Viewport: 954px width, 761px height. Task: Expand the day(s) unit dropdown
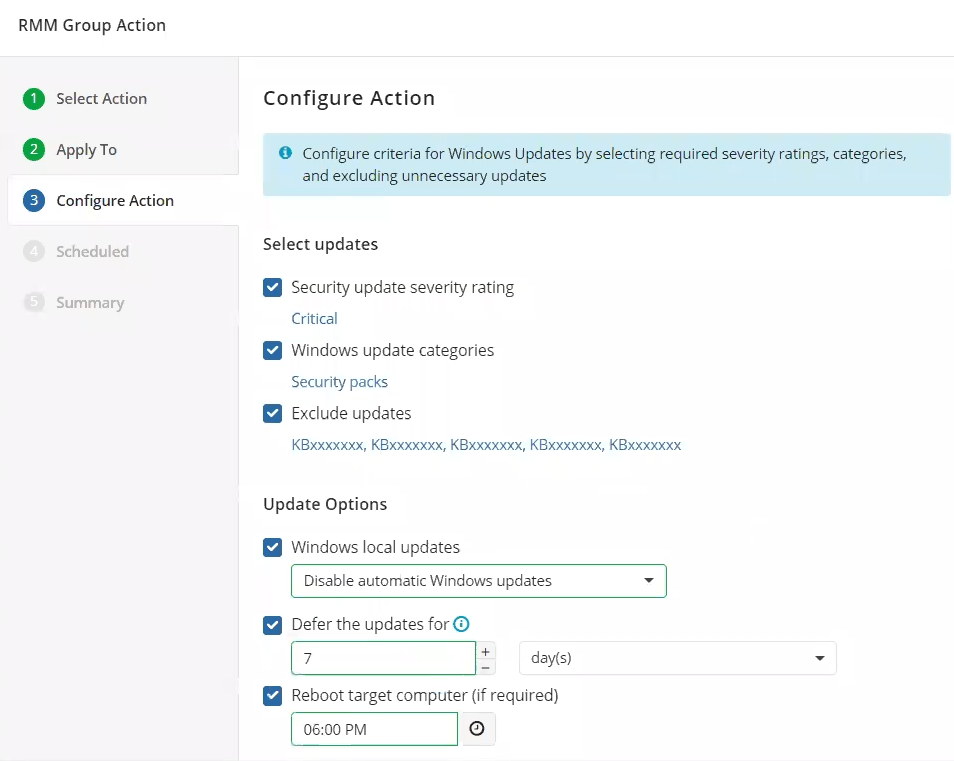click(x=677, y=658)
